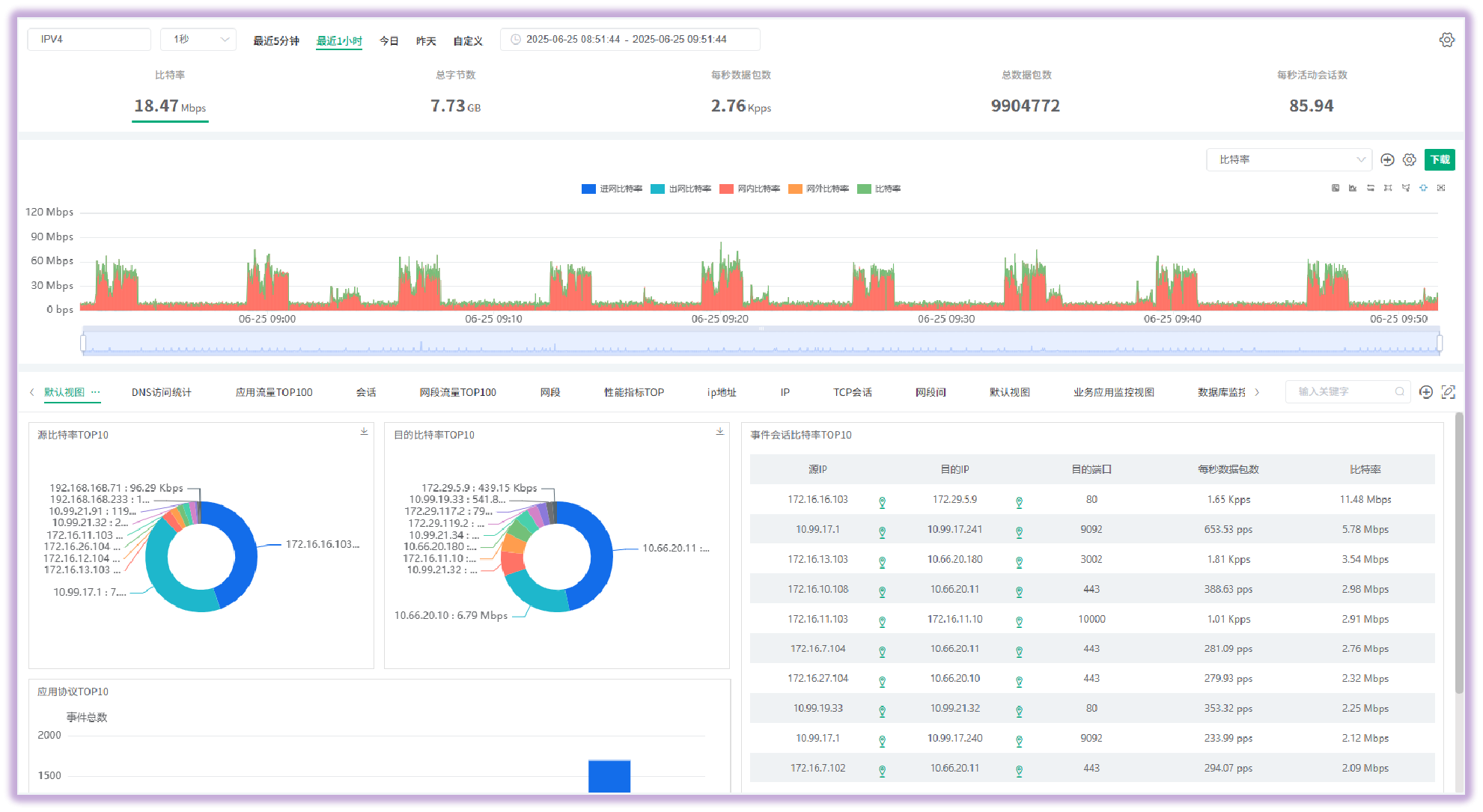Image resolution: width=1483 pixels, height=812 pixels.
Task: Select the 昨天 time range
Action: [x=426, y=40]
